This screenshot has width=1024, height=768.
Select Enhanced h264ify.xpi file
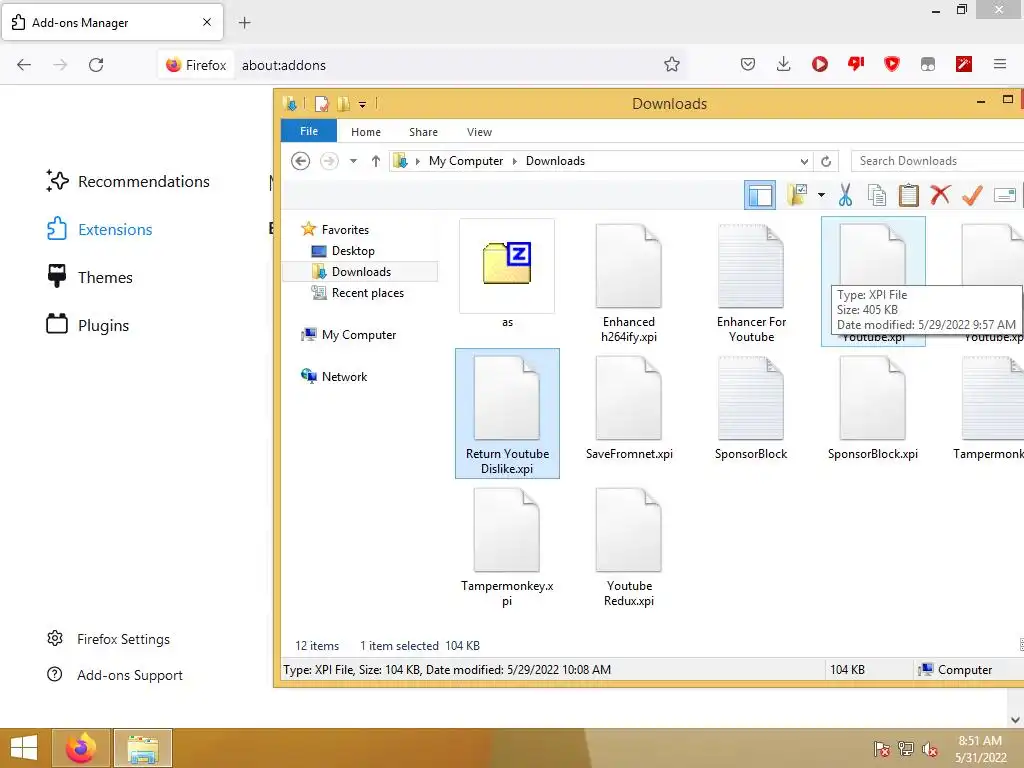pos(628,283)
